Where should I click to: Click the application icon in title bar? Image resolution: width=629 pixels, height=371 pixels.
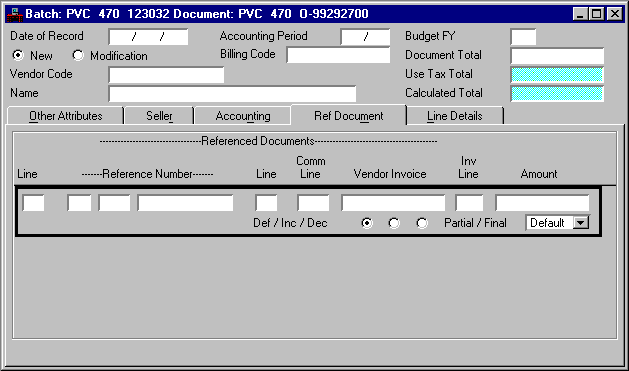(x=14, y=14)
